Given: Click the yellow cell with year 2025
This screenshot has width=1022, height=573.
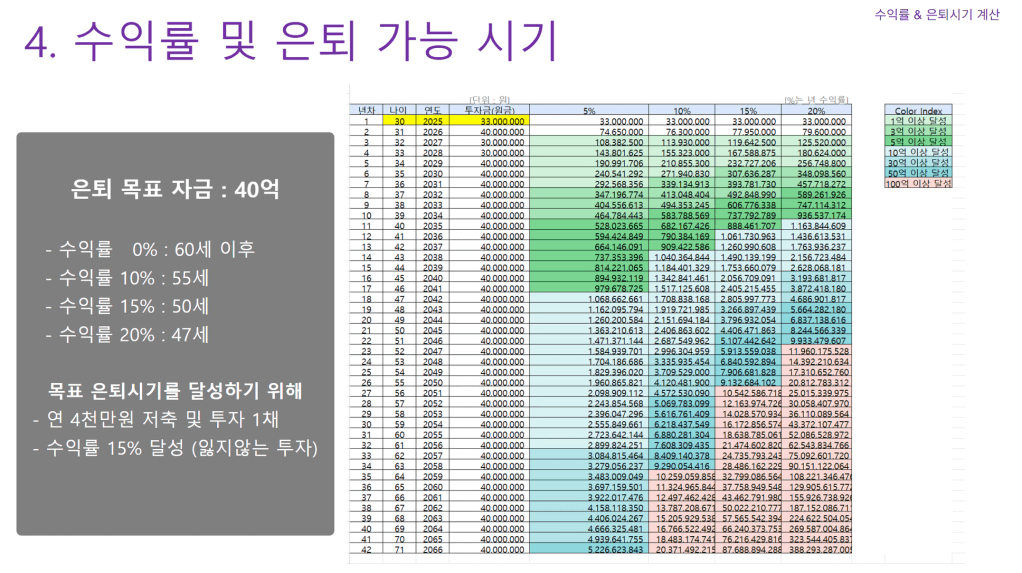Looking at the screenshot, I should [433, 121].
